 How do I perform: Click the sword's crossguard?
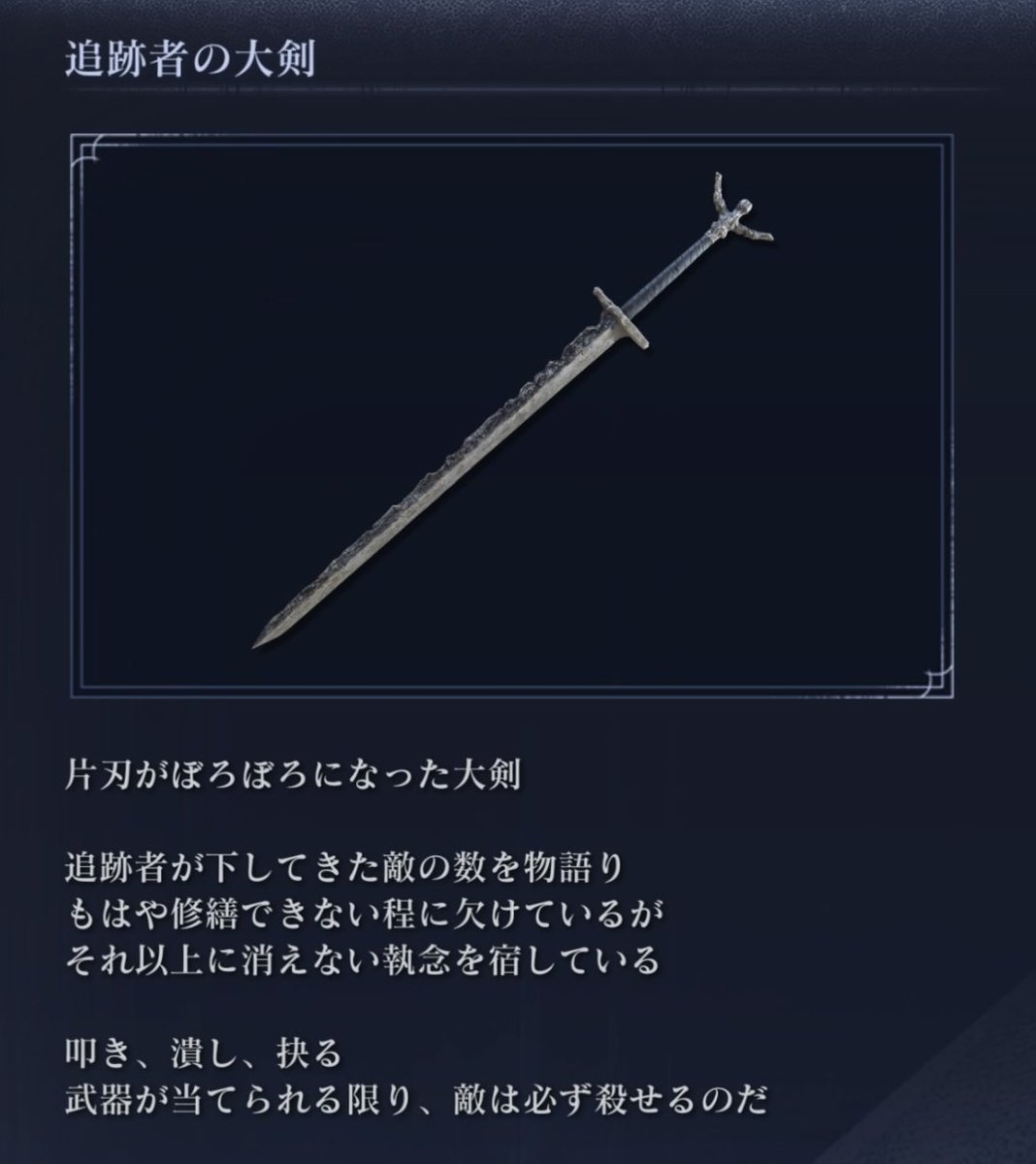(621, 317)
